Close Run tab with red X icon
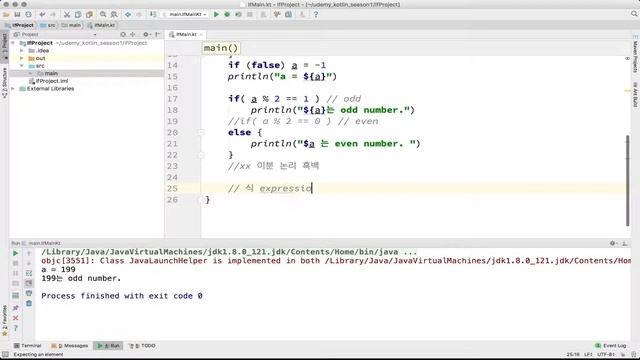 16,318
